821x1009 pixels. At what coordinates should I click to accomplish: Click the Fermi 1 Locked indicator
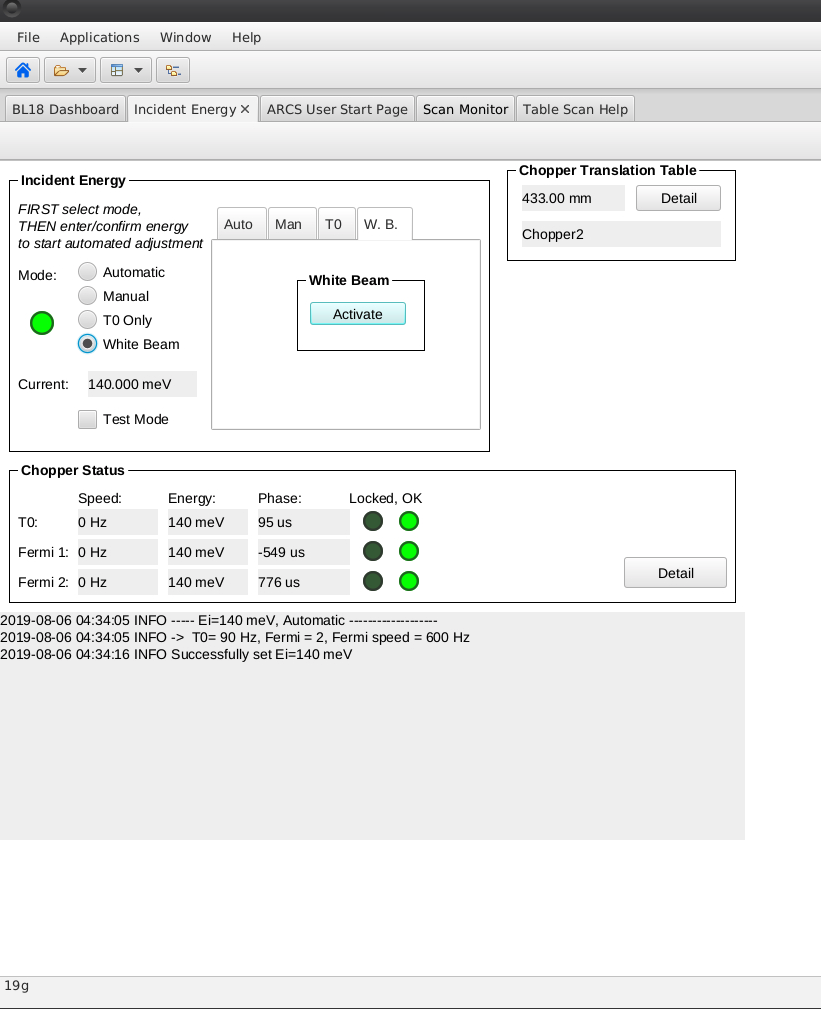tap(373, 551)
